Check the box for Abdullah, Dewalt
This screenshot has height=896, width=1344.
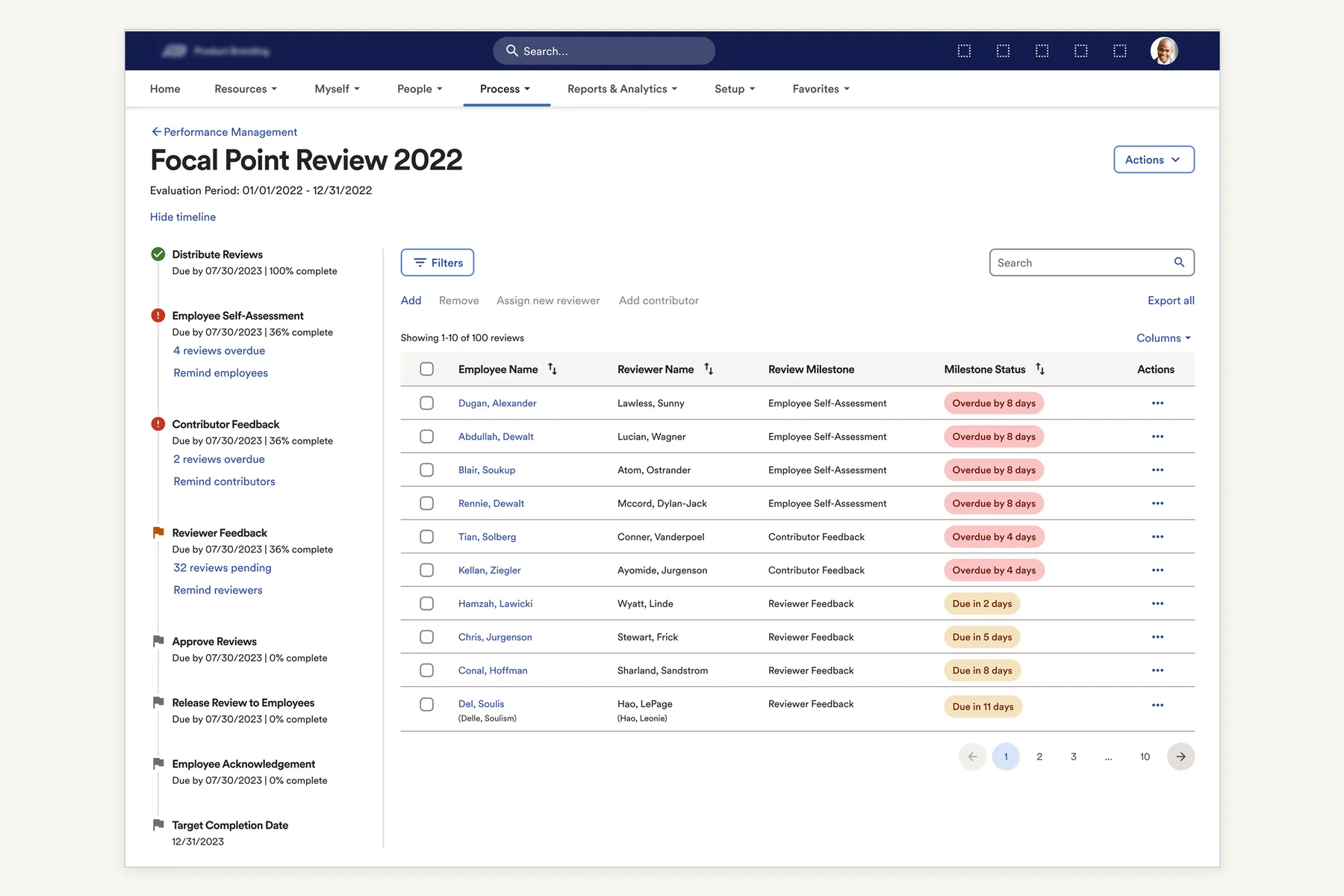pos(426,437)
